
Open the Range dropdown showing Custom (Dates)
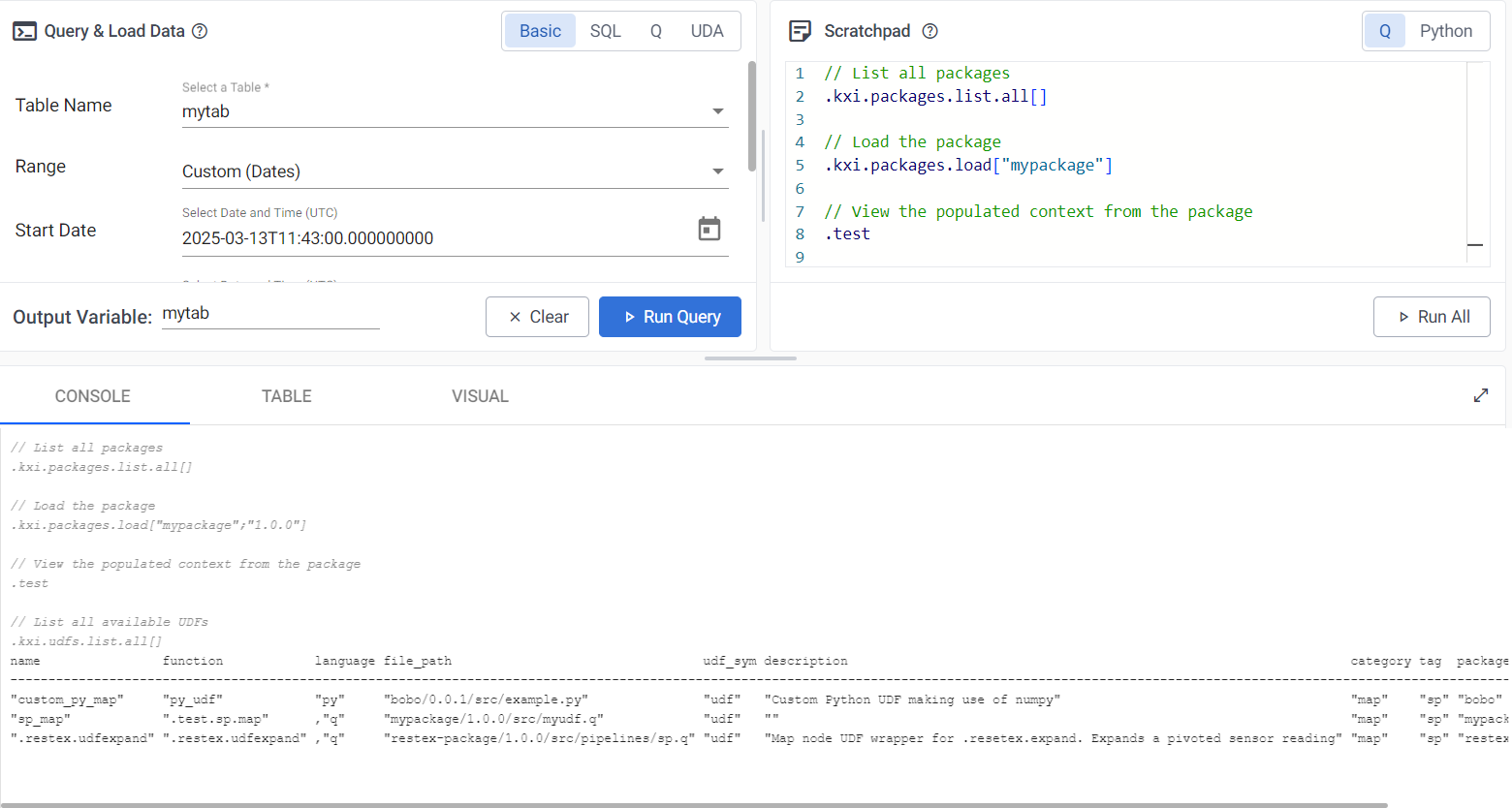click(454, 171)
